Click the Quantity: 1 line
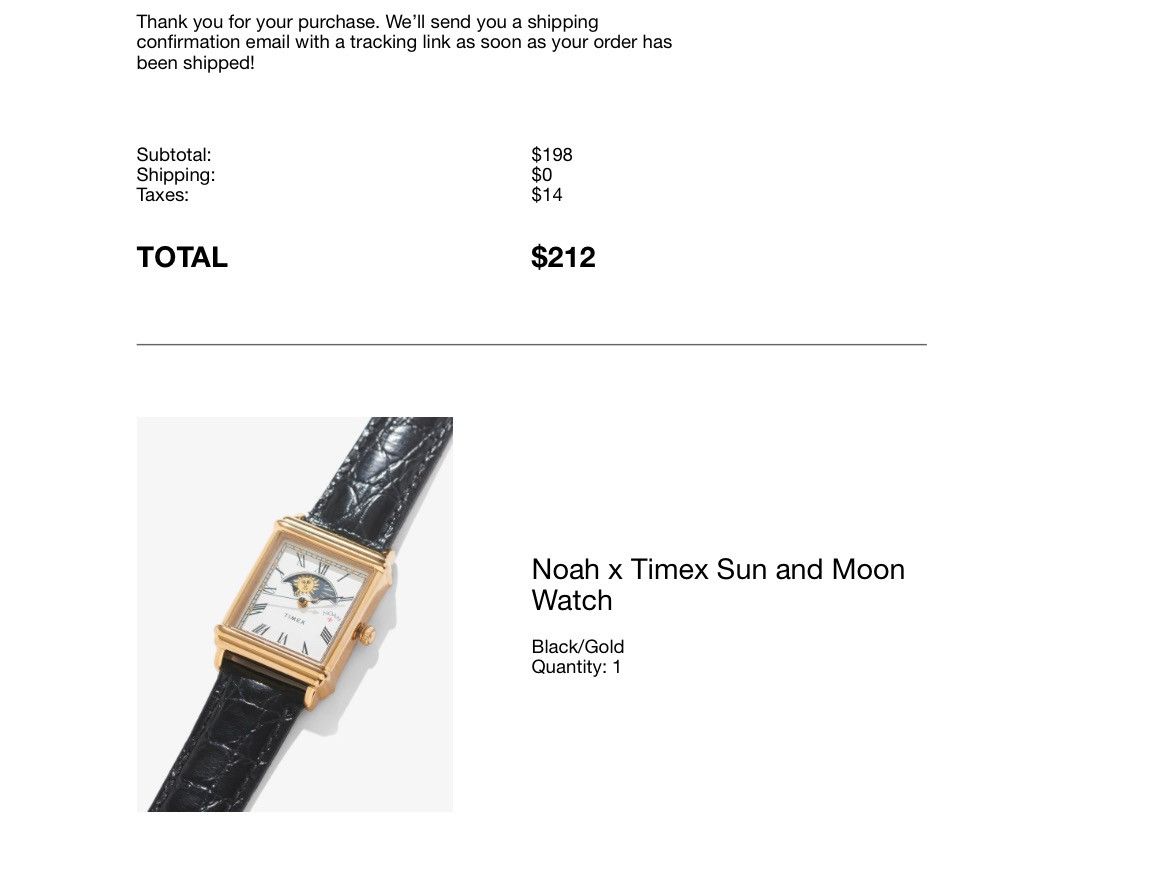Screen dimensions: 1170x870 [576, 667]
